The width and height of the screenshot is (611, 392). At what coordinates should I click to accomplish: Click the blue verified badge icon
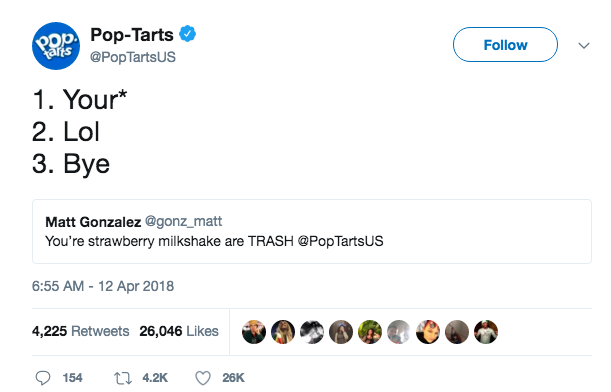187,34
